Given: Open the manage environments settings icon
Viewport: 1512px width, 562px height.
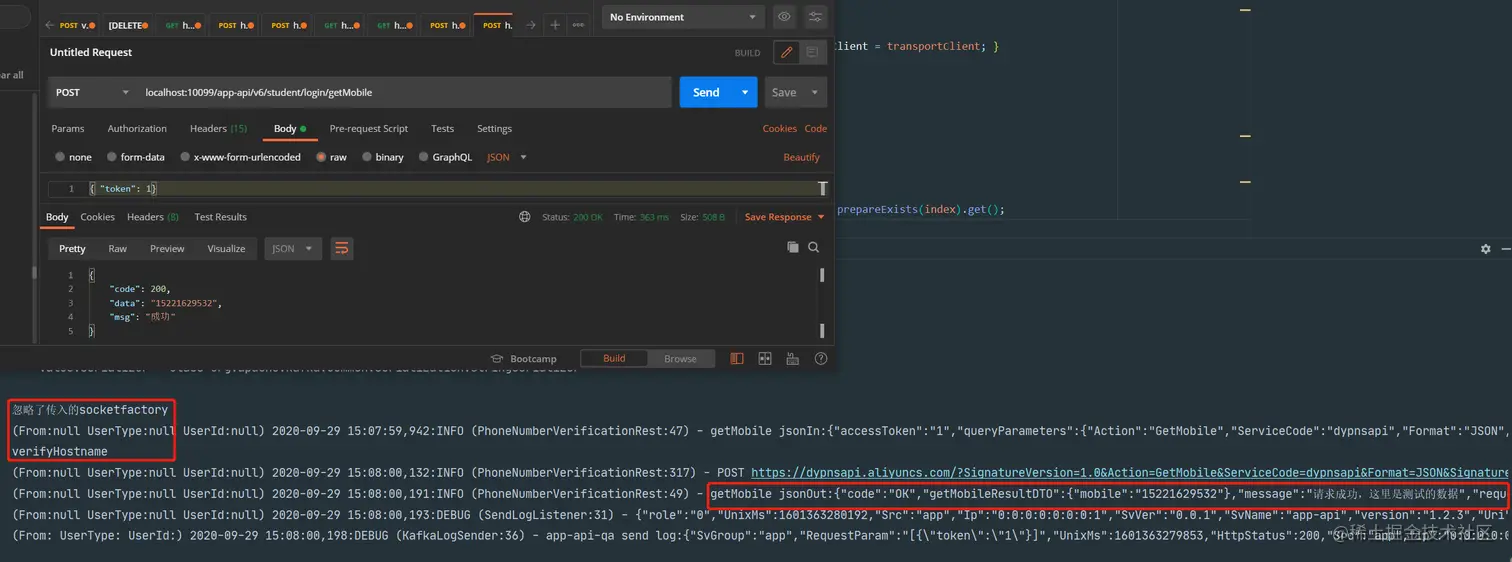Looking at the screenshot, I should [x=816, y=17].
